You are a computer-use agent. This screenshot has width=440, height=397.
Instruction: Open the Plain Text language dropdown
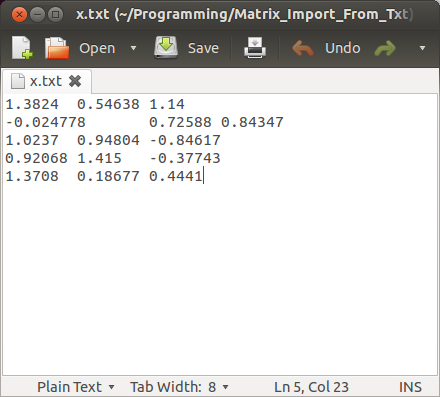75,387
